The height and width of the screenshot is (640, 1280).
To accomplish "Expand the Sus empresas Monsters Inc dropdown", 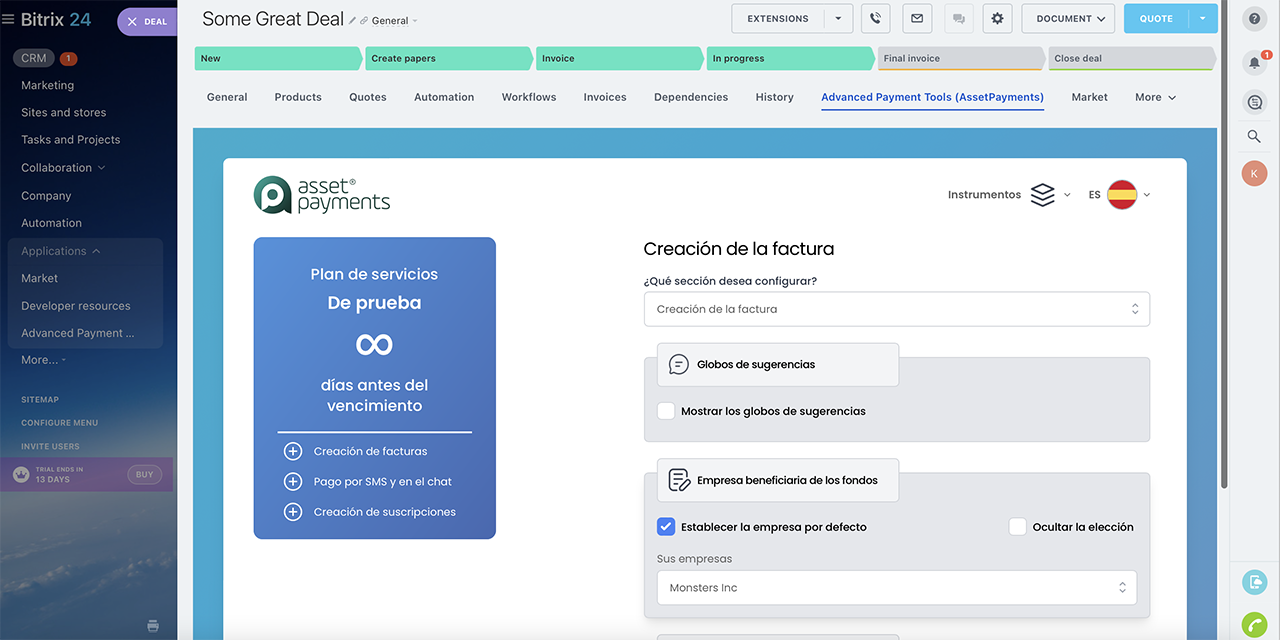I will coord(896,588).
